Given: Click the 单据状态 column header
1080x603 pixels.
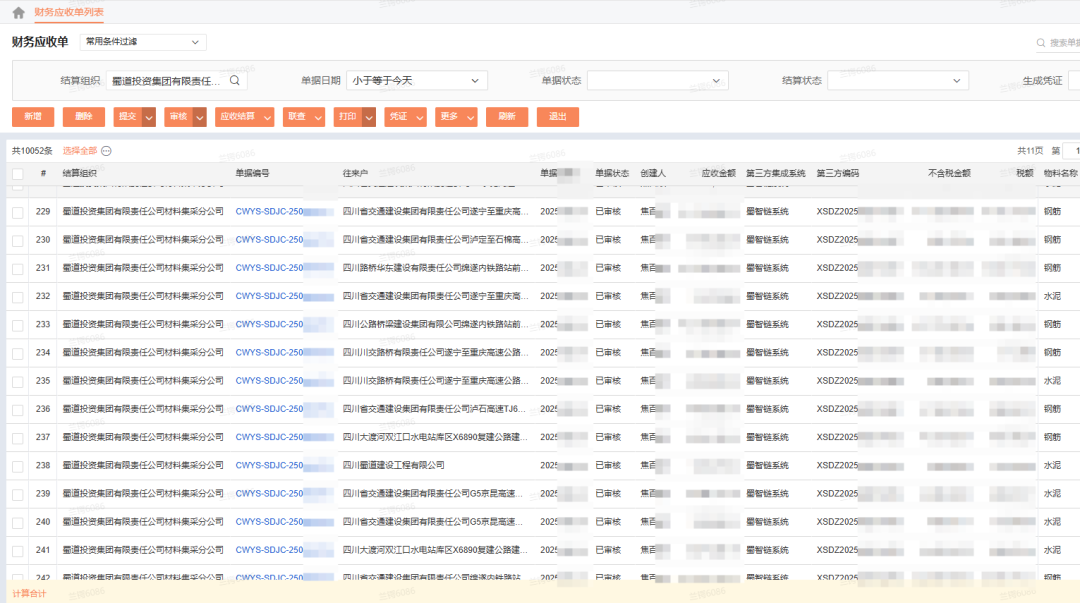Looking at the screenshot, I should (612, 174).
